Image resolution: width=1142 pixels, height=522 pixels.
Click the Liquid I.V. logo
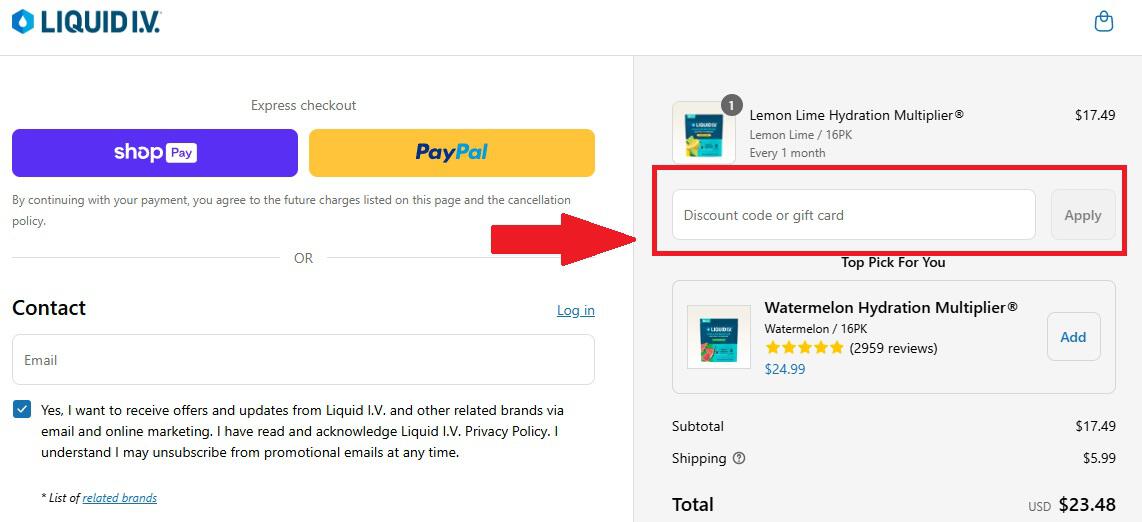[86, 22]
